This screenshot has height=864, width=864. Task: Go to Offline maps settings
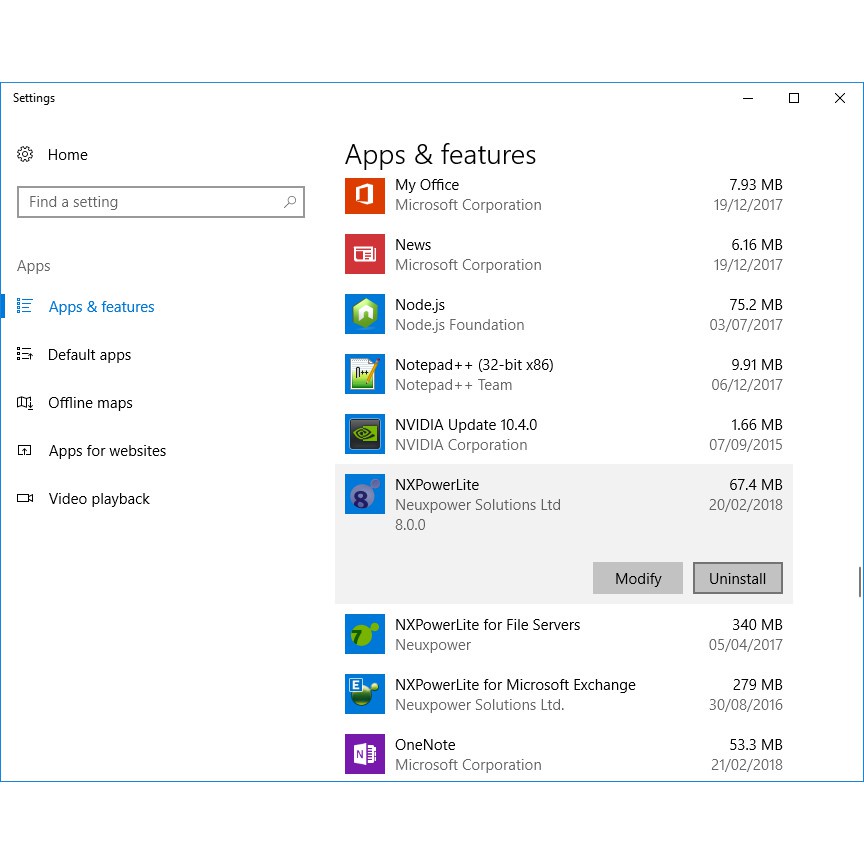coord(90,403)
